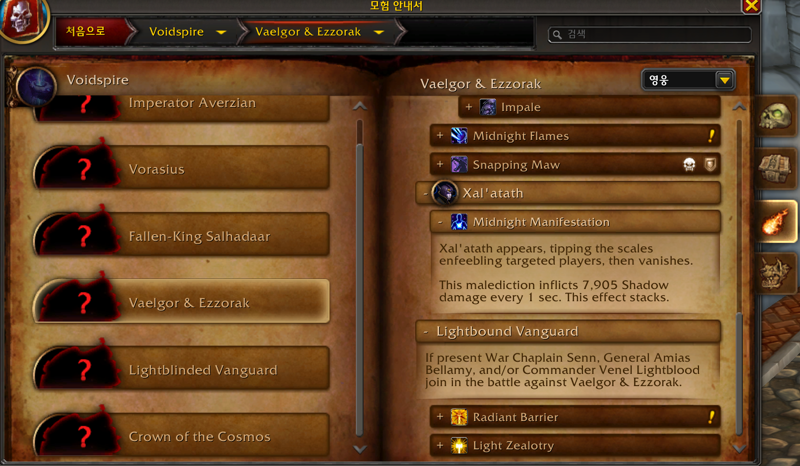This screenshot has width=800, height=466.
Task: Collapse the Midnight Manifestation section
Action: coord(440,222)
